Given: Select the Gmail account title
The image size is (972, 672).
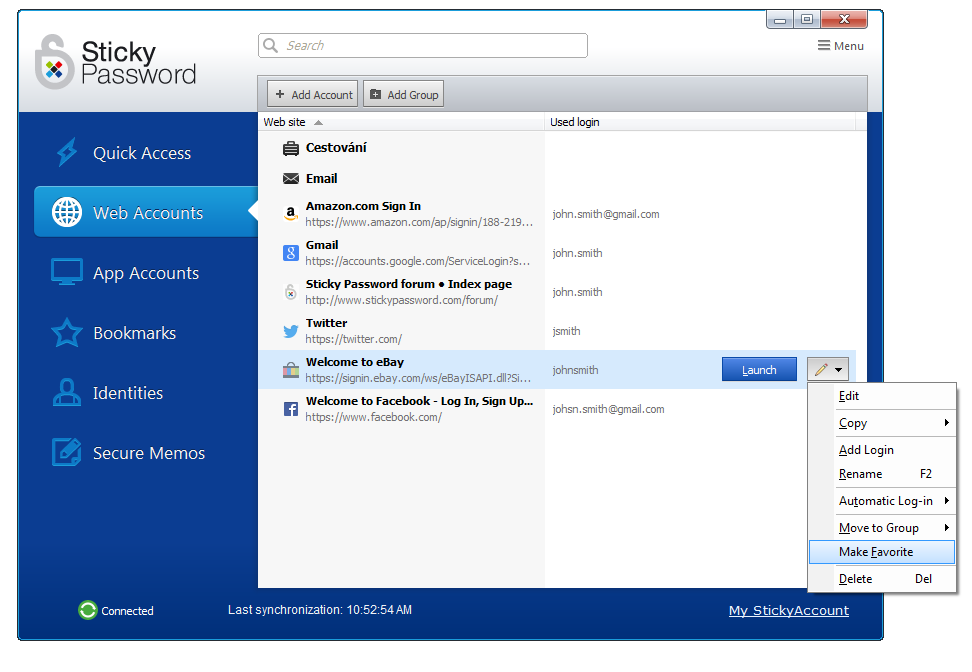Looking at the screenshot, I should click(x=322, y=245).
